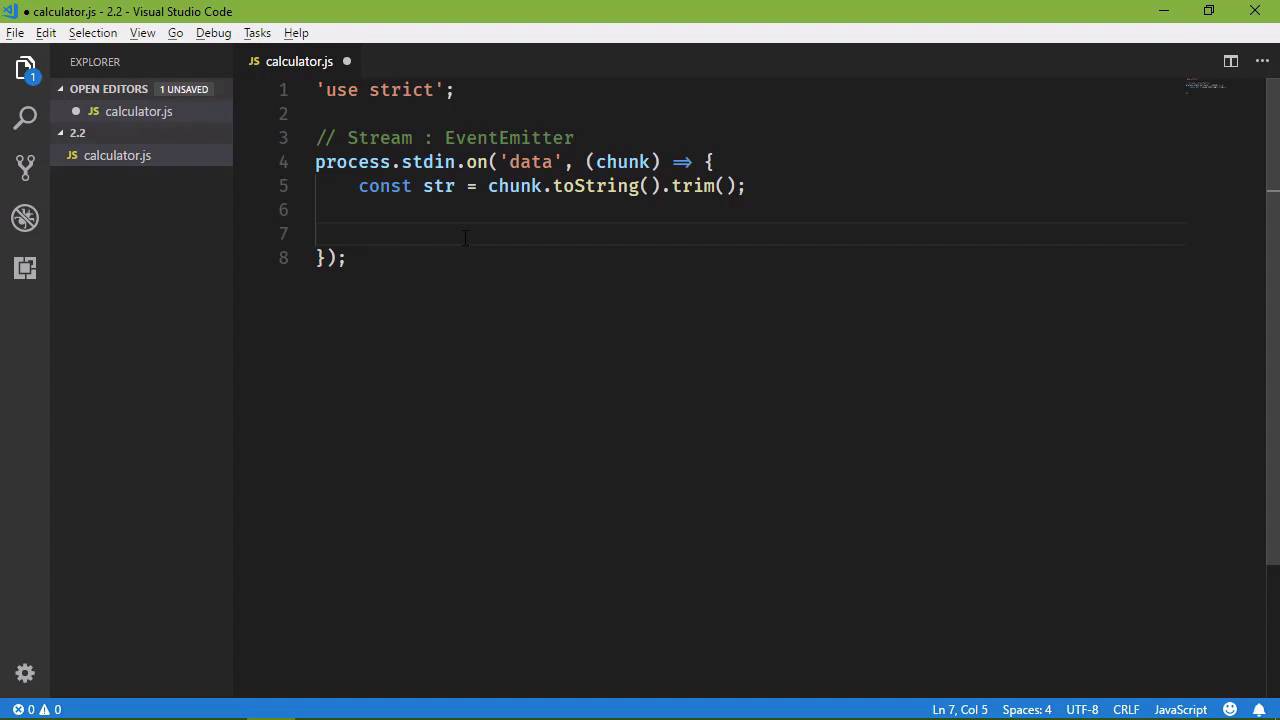Click the JS file icon of calculator.js in 2.2 folder
This screenshot has width=1280, height=720.
tap(73, 155)
